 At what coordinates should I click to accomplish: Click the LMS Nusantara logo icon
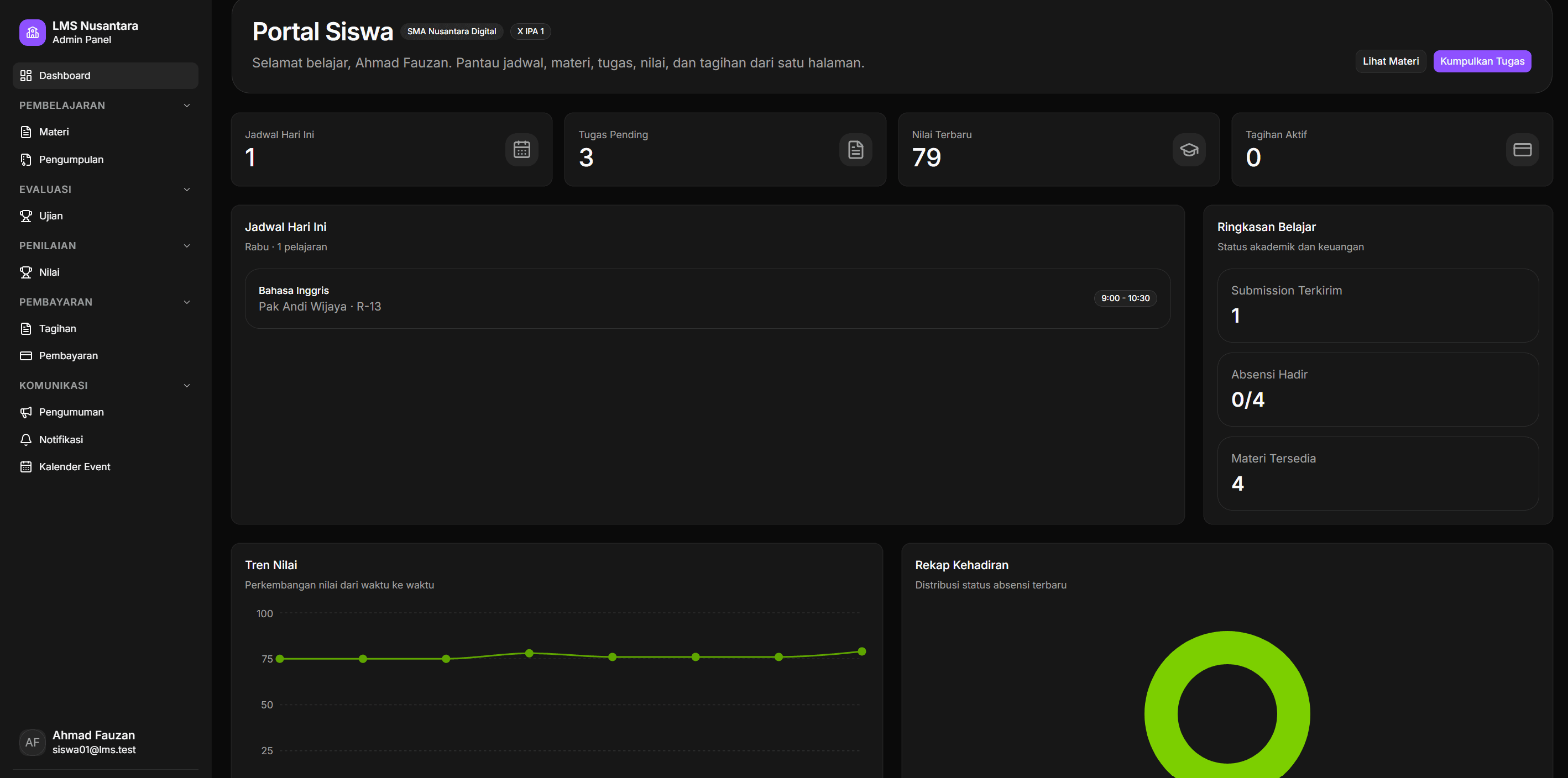tap(32, 32)
